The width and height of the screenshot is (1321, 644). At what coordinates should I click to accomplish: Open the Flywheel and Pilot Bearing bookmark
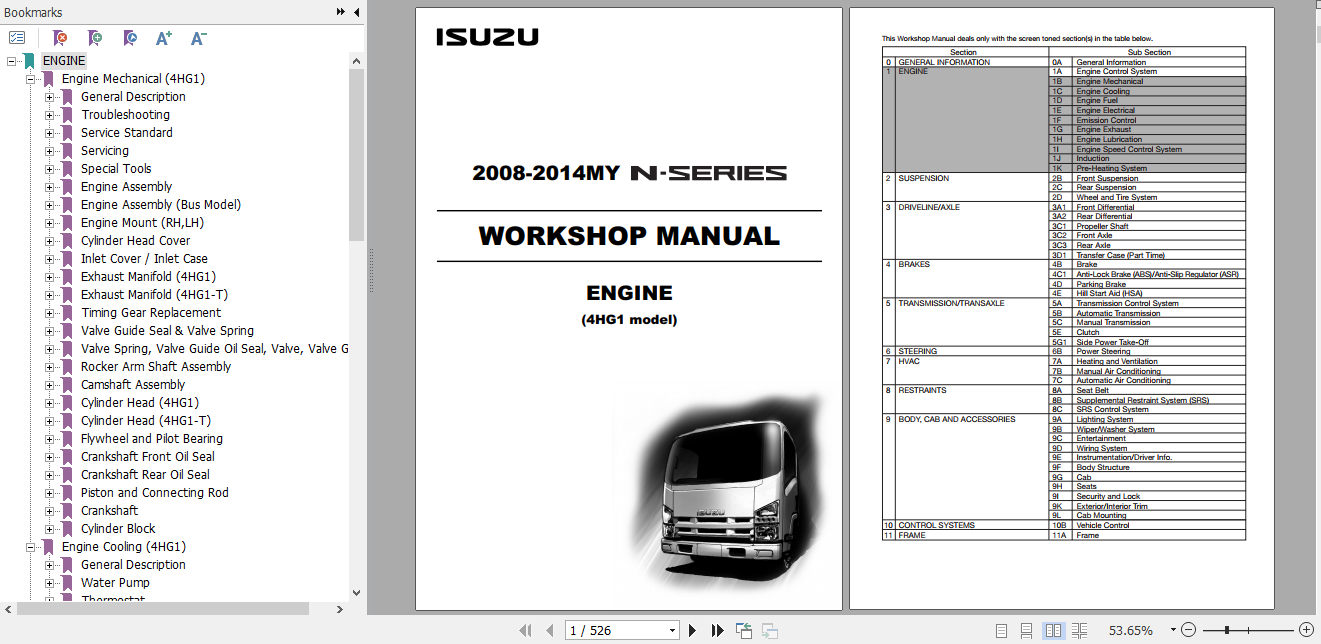pos(152,439)
